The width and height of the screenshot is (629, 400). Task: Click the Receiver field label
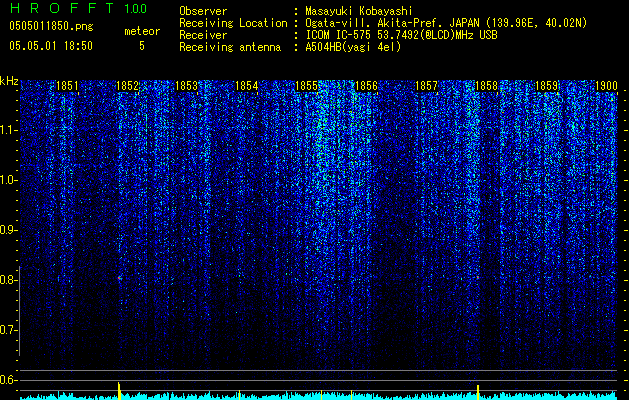pos(203,35)
